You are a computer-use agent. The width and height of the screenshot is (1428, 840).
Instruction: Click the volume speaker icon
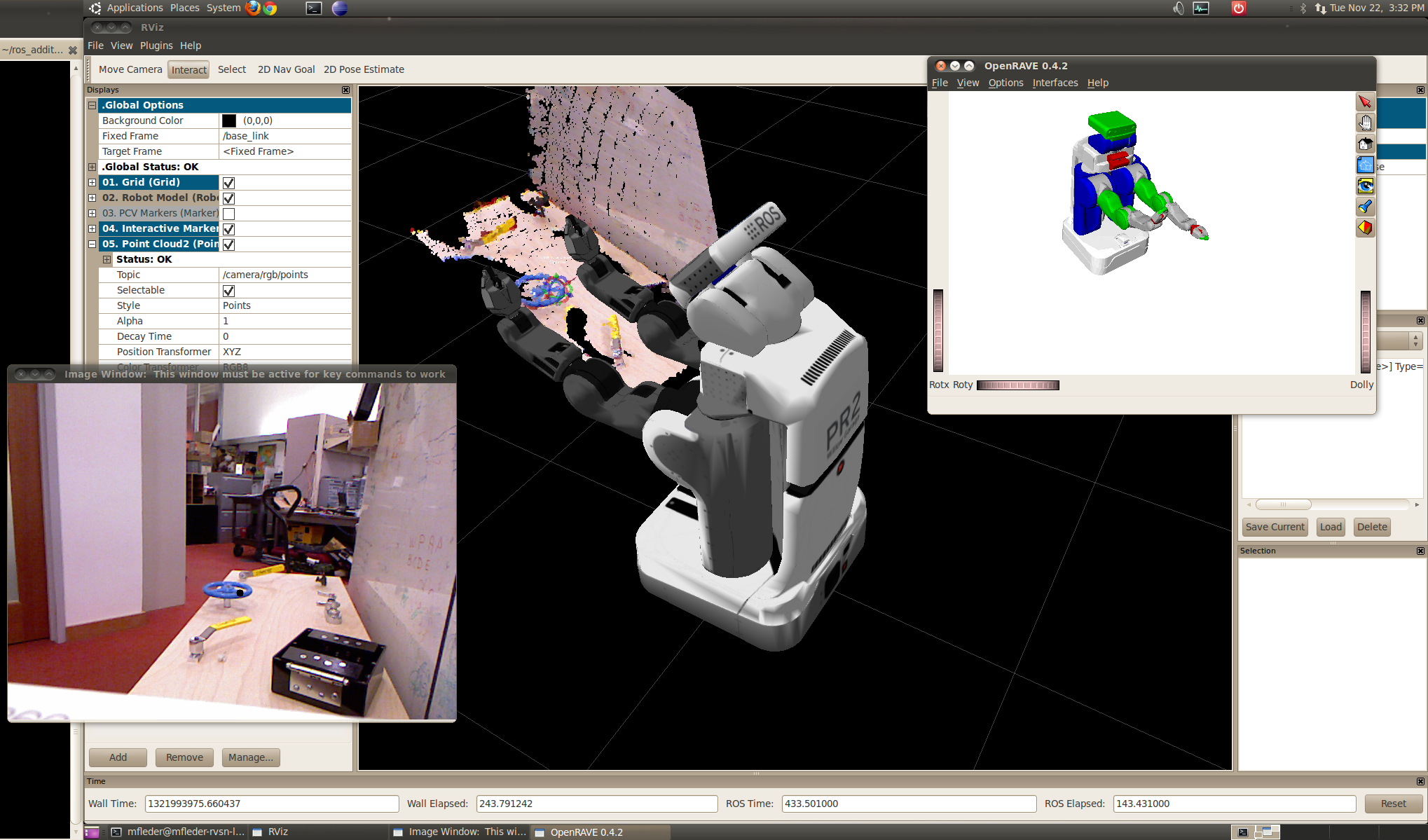tap(1179, 8)
